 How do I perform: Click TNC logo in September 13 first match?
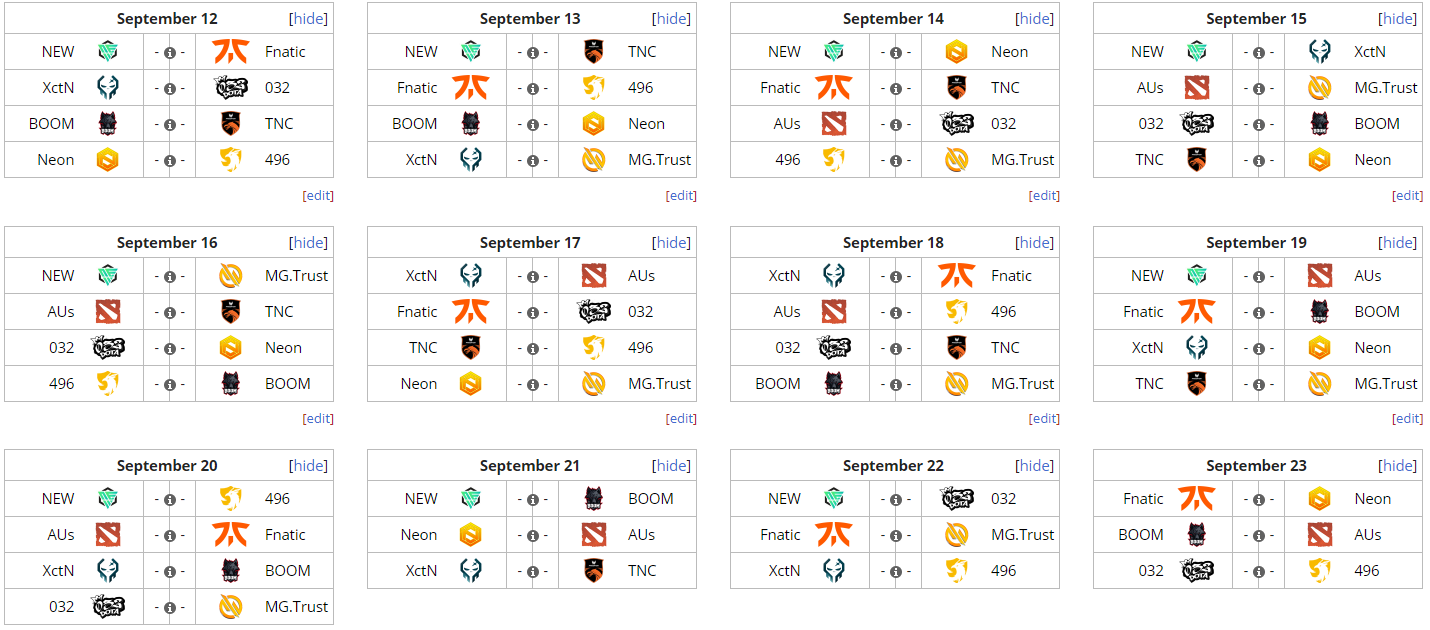(x=594, y=52)
